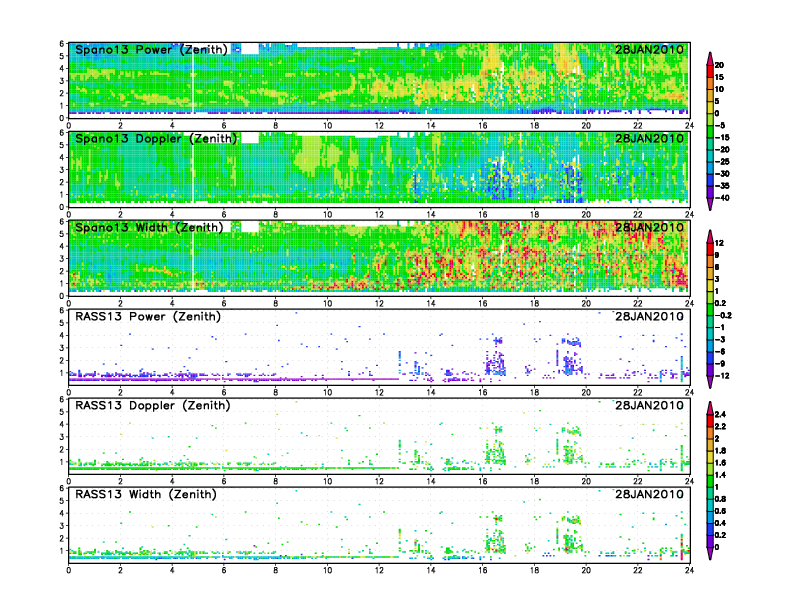Image resolution: width=792 pixels, height=612 pixels.
Task: Click the purple bottom arrow of the first colorbar
Action: pyautogui.click(x=710, y=204)
